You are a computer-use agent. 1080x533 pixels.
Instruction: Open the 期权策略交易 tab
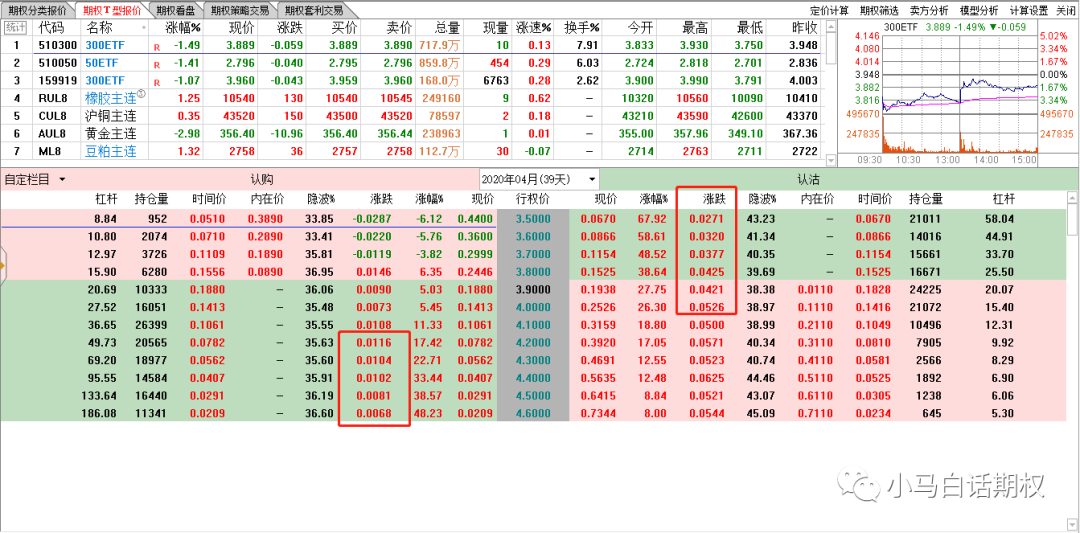[x=240, y=10]
